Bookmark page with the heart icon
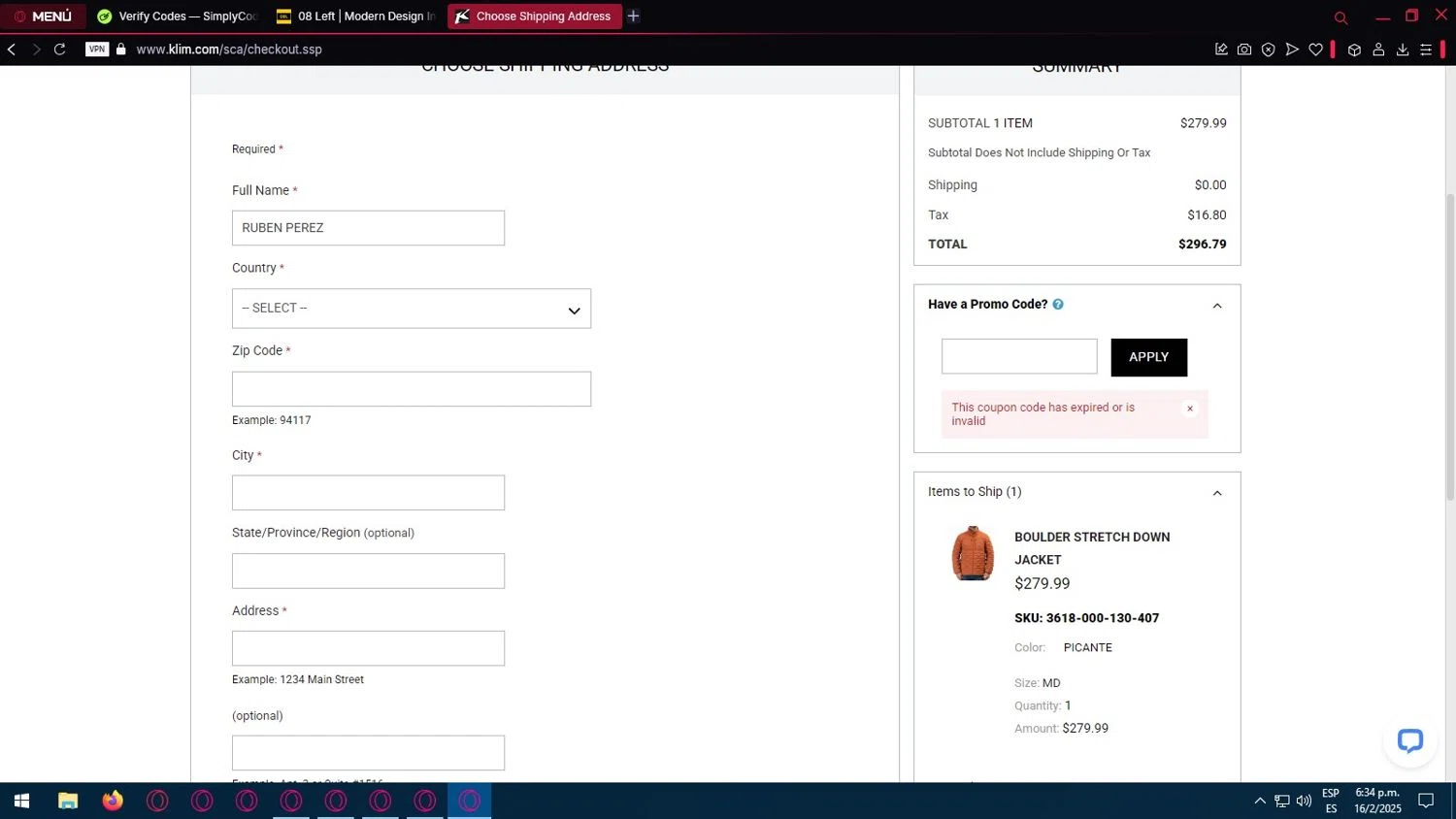The width and height of the screenshot is (1456, 819). pos(1315,49)
